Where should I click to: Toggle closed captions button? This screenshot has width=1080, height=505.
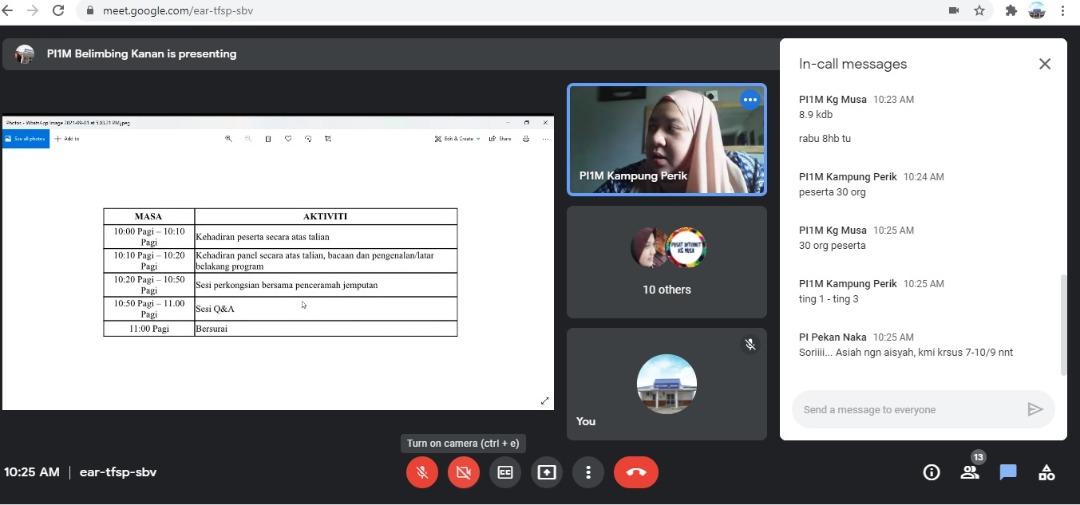[x=505, y=472]
